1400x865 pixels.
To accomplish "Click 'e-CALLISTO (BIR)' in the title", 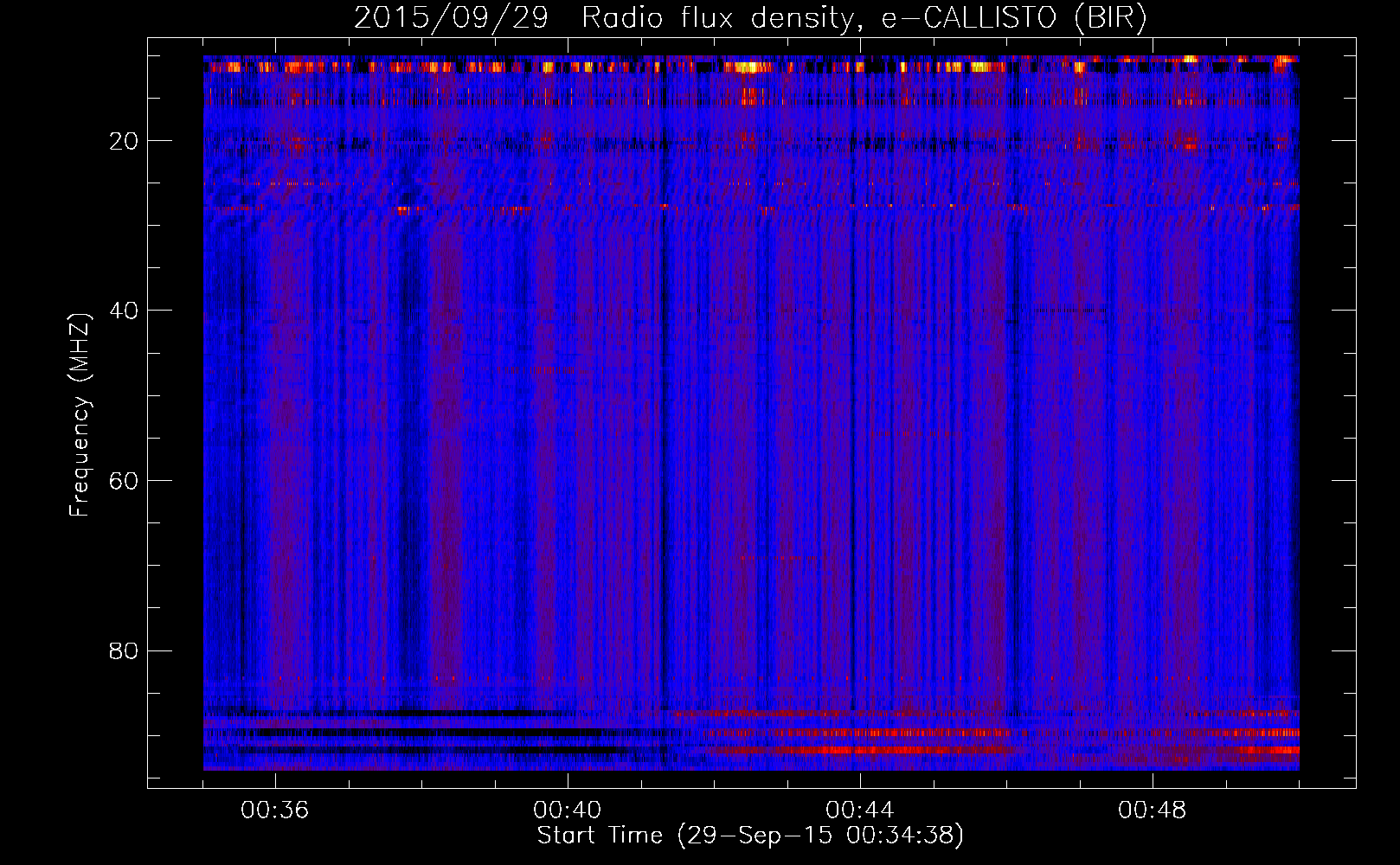I will point(1013,18).
